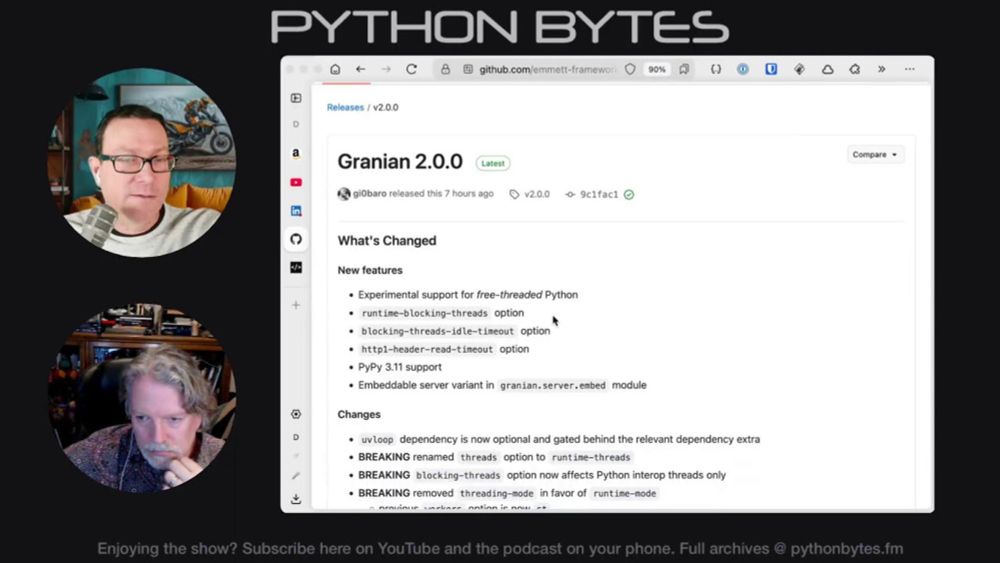The width and height of the screenshot is (1000, 563).
Task: Click the pencil edit icon in sidebar
Action: click(x=296, y=476)
